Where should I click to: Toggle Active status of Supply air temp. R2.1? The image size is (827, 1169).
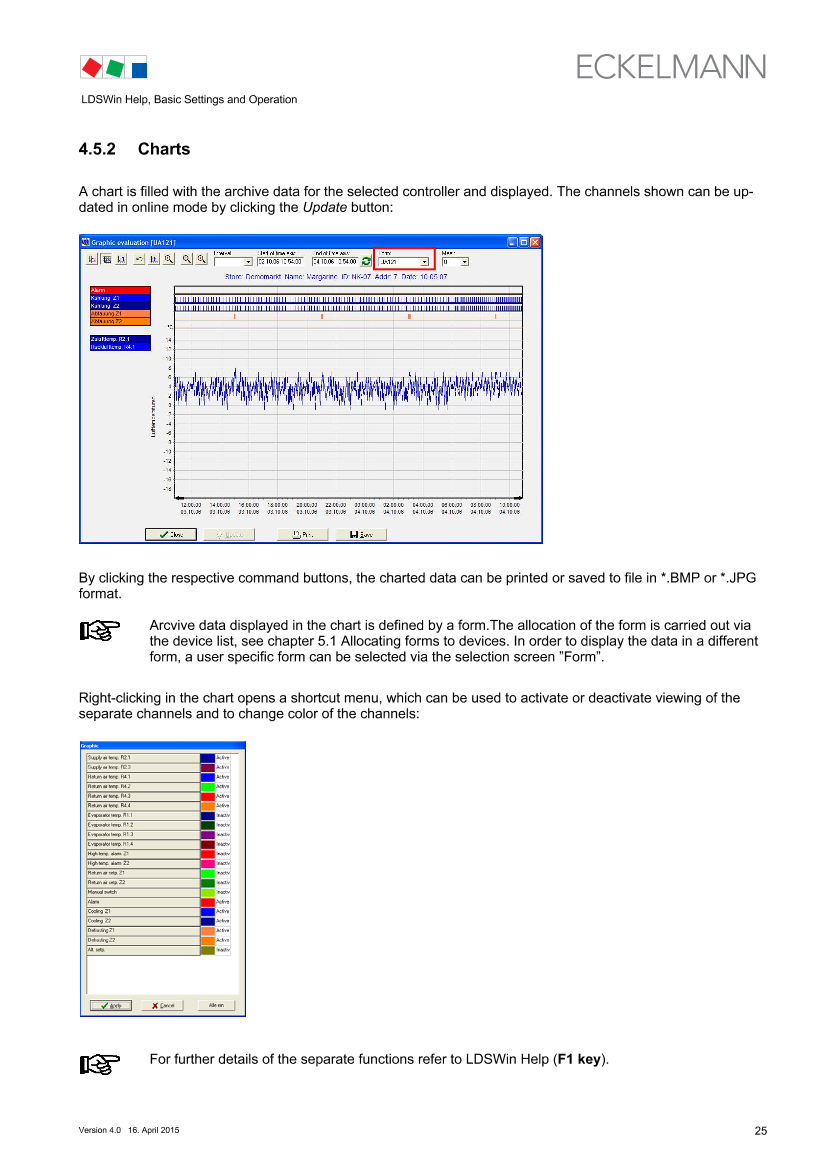[x=223, y=758]
